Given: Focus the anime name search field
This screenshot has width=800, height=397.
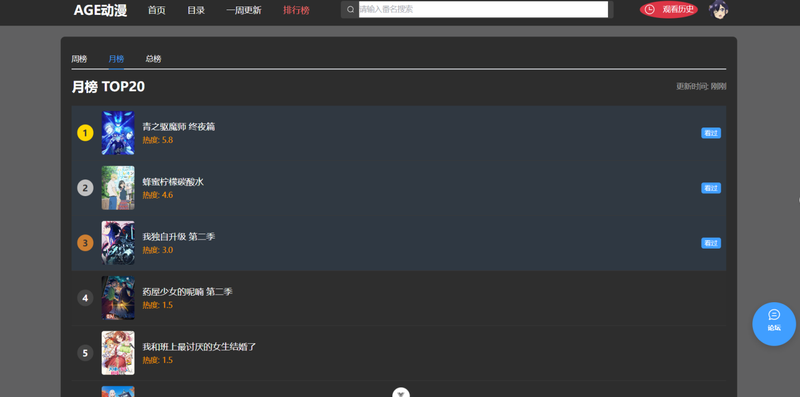Looking at the screenshot, I should (483, 9).
